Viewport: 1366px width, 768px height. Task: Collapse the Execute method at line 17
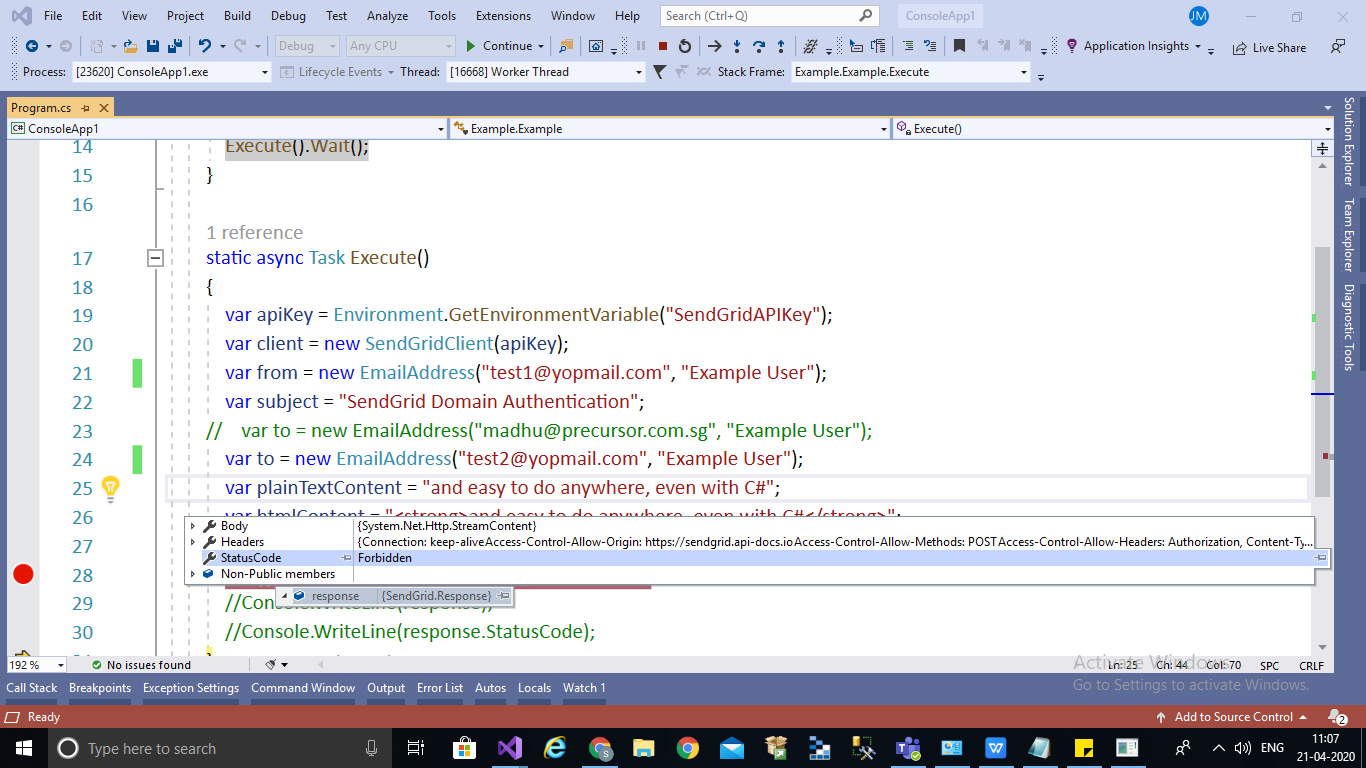pyautogui.click(x=155, y=258)
